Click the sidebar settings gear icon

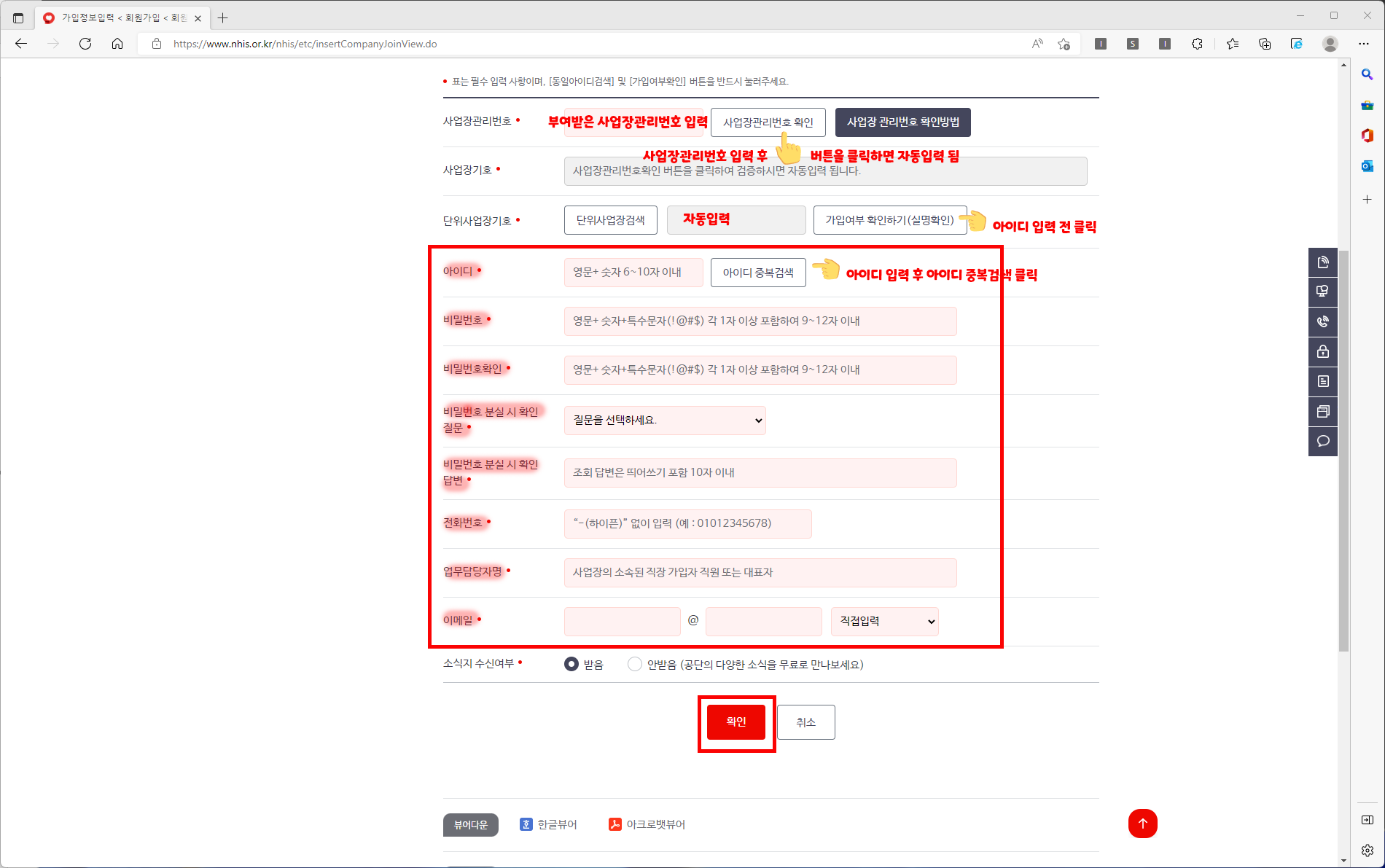tap(1368, 850)
